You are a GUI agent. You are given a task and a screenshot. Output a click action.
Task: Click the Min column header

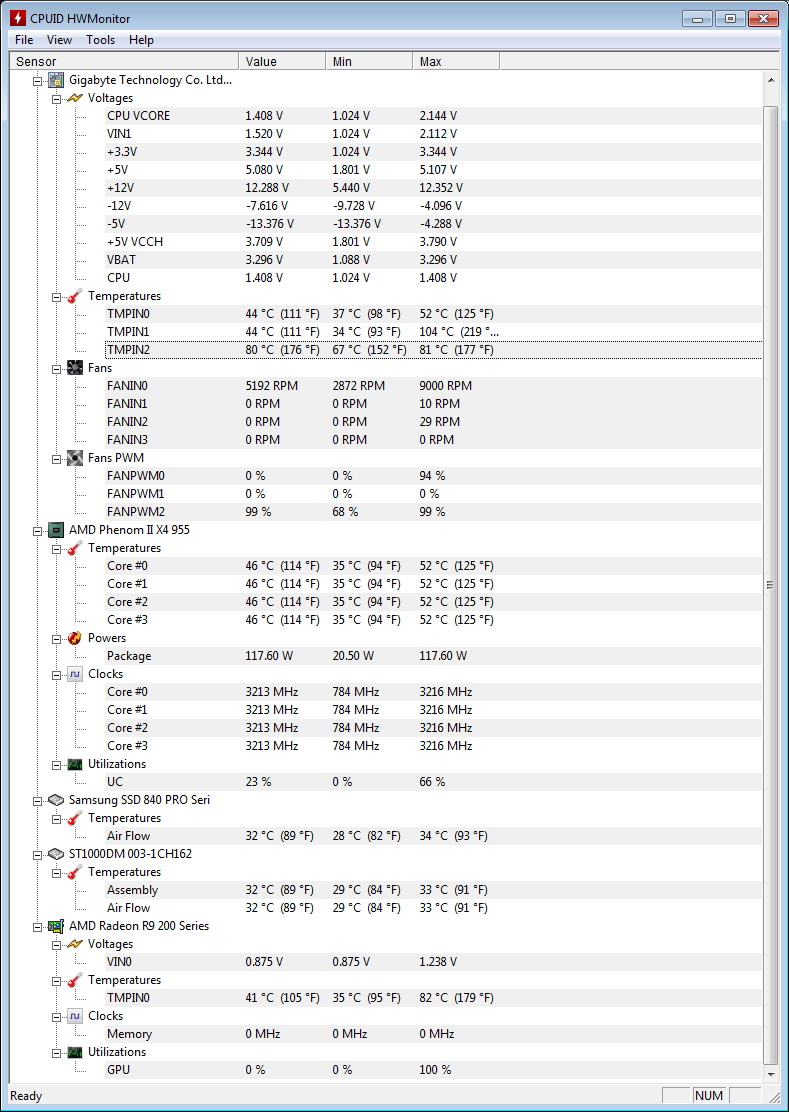point(369,62)
